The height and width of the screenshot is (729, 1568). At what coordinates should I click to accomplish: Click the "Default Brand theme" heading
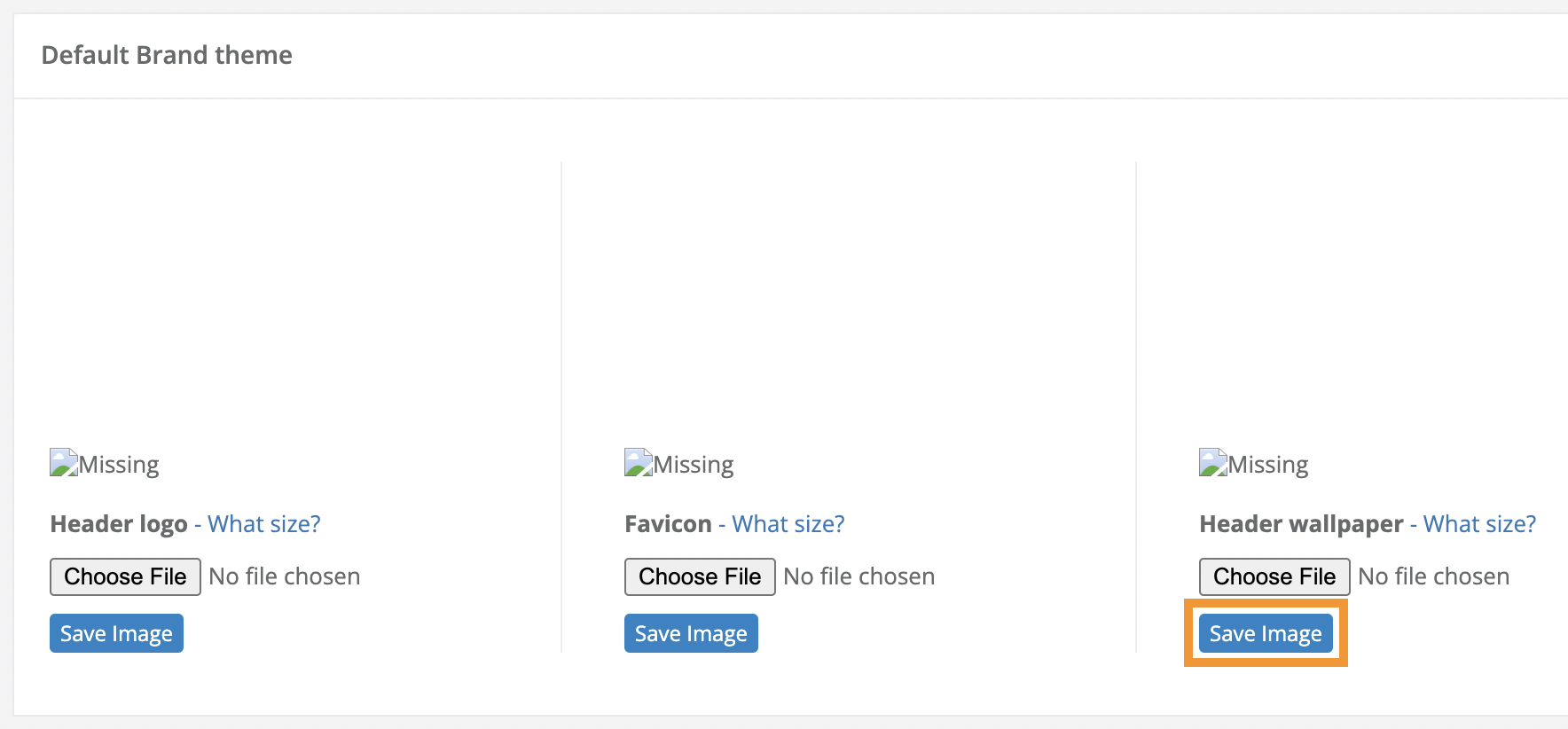tap(167, 54)
